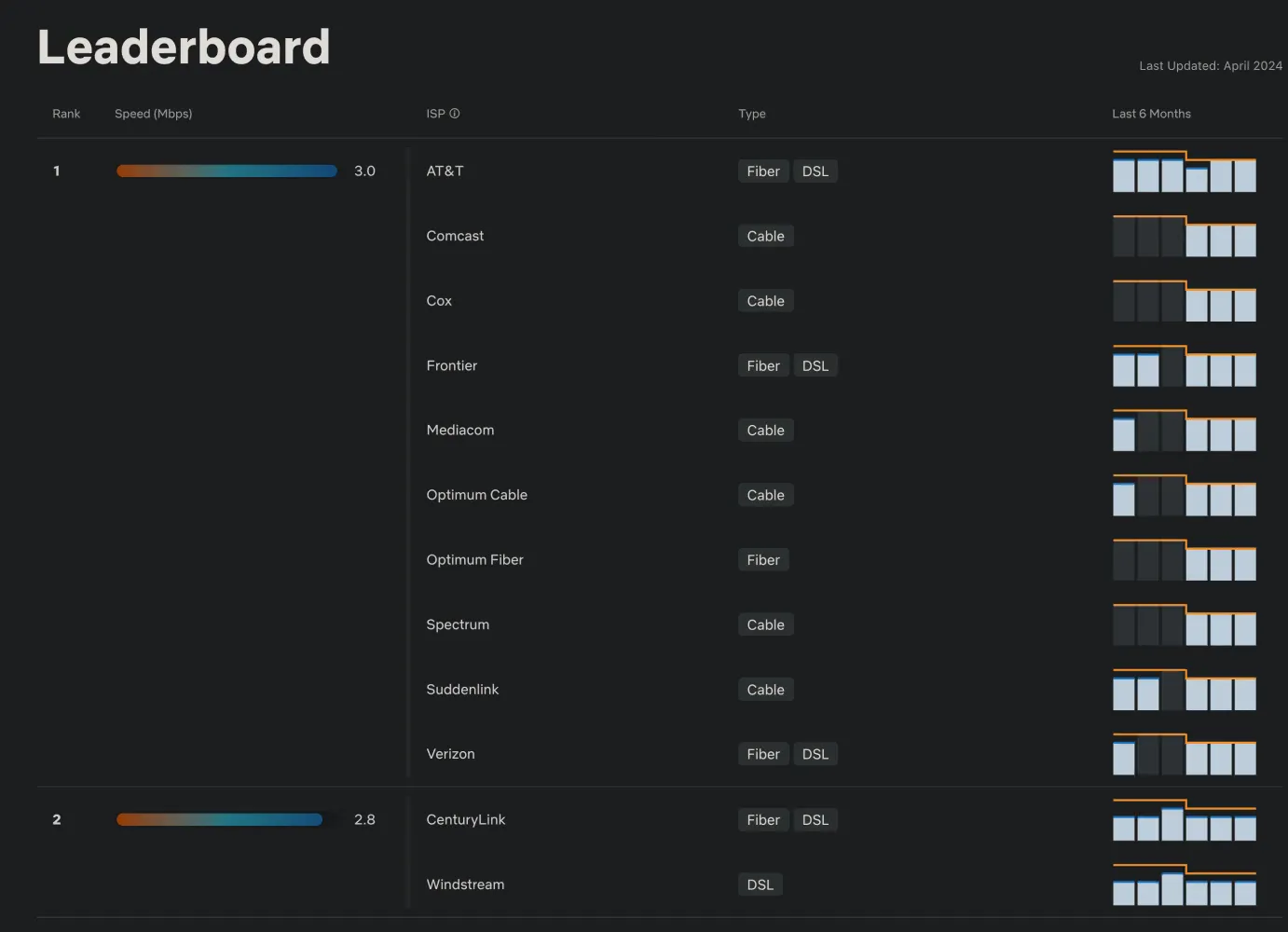This screenshot has height=932, width=1288.
Task: Click the Type column header
Action: 752,114
